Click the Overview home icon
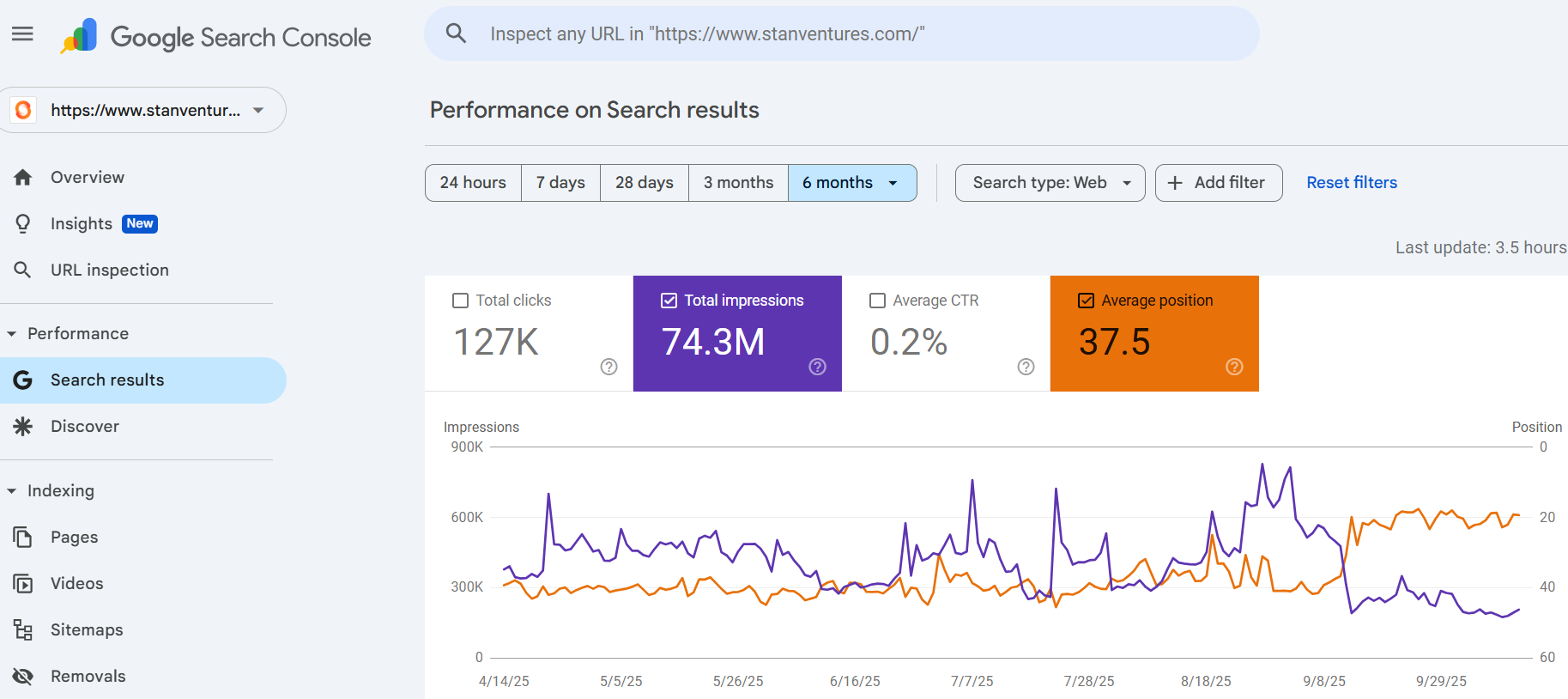Image resolution: width=1568 pixels, height=699 pixels. click(x=23, y=178)
